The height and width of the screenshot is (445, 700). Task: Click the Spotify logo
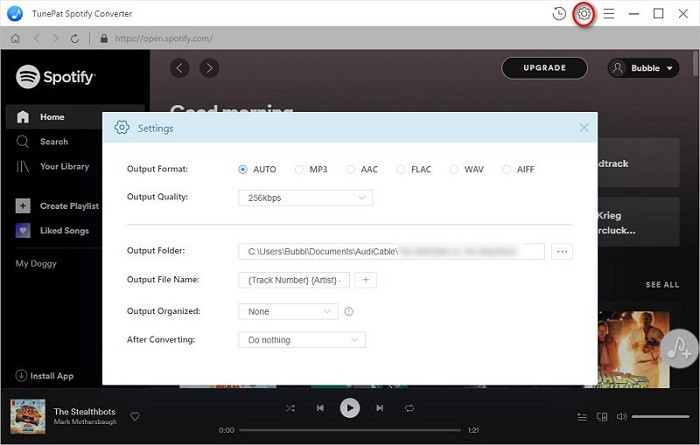[x=55, y=77]
